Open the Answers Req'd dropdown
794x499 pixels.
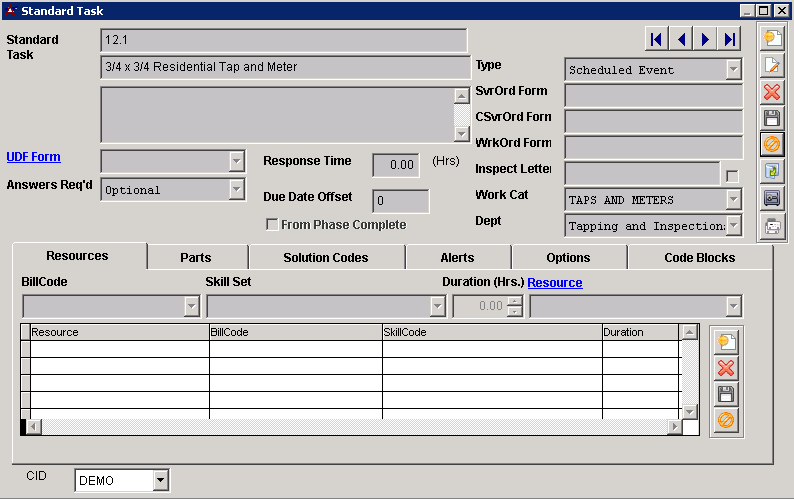236,190
